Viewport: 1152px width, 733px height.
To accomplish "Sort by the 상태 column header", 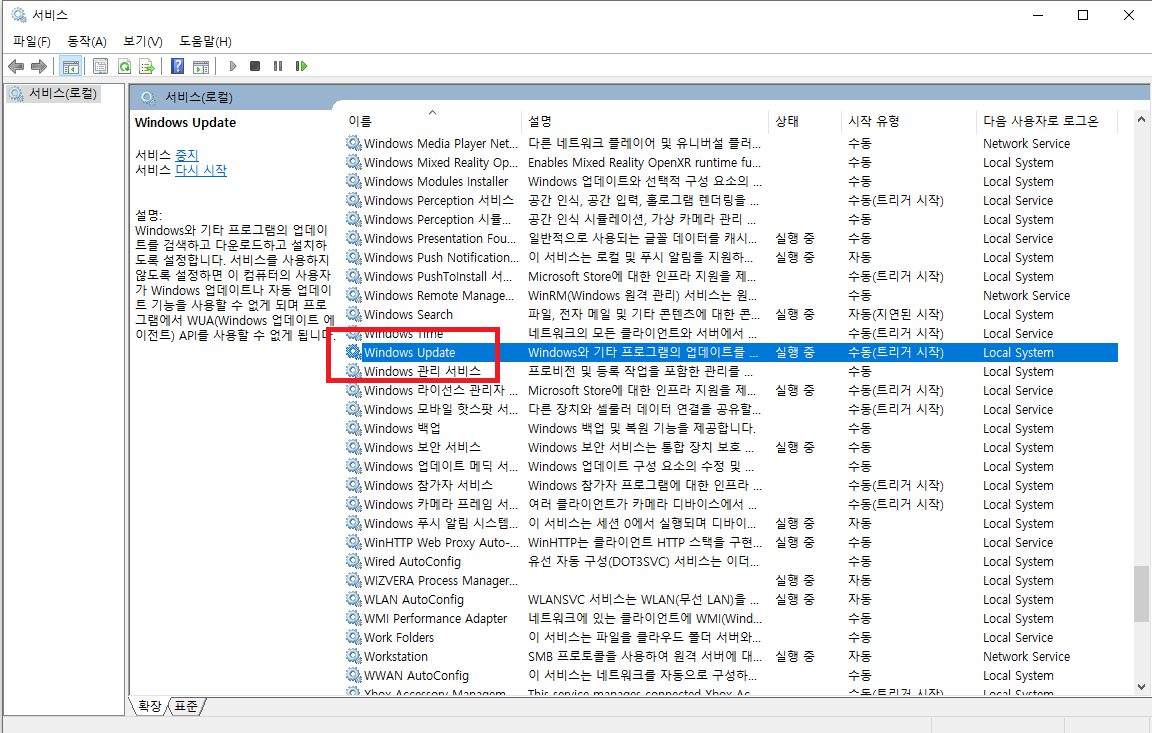I will point(805,121).
